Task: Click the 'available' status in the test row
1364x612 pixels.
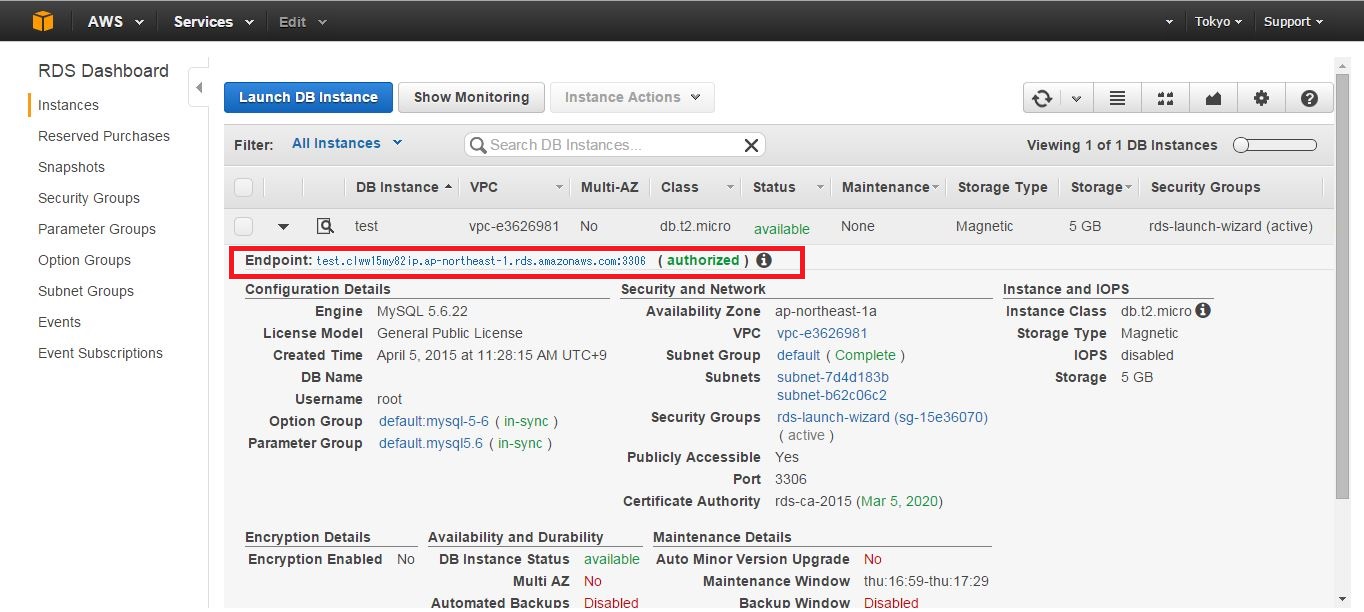Action: pyautogui.click(x=782, y=228)
